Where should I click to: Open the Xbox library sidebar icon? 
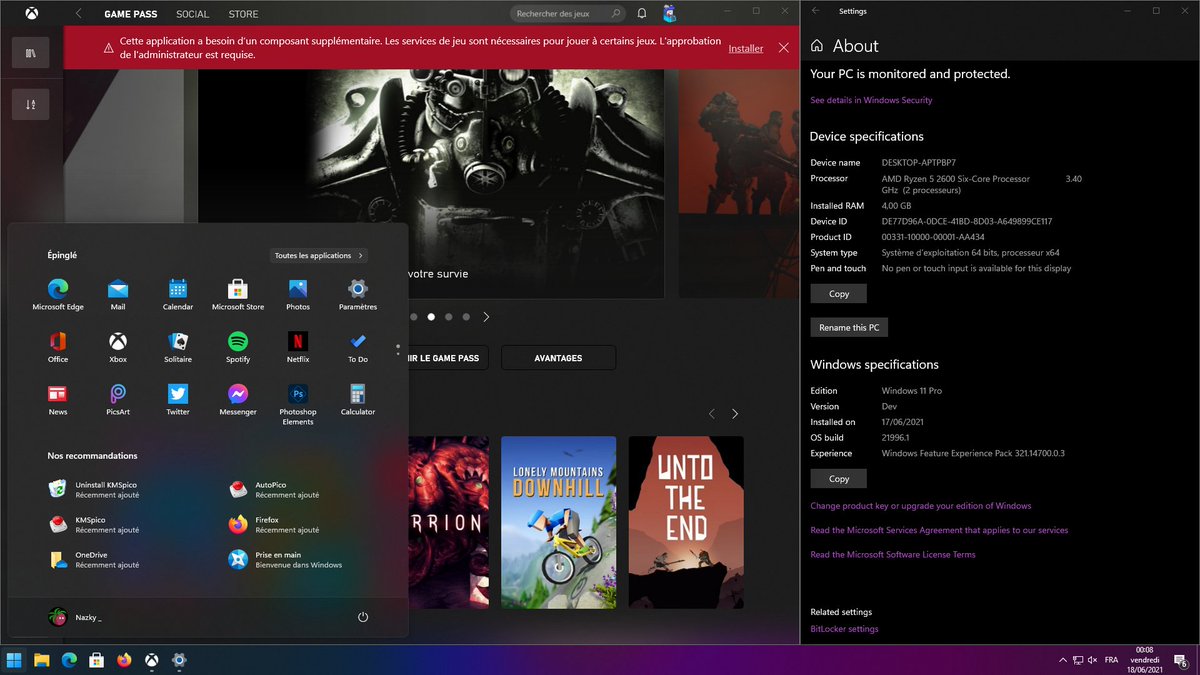pyautogui.click(x=30, y=53)
